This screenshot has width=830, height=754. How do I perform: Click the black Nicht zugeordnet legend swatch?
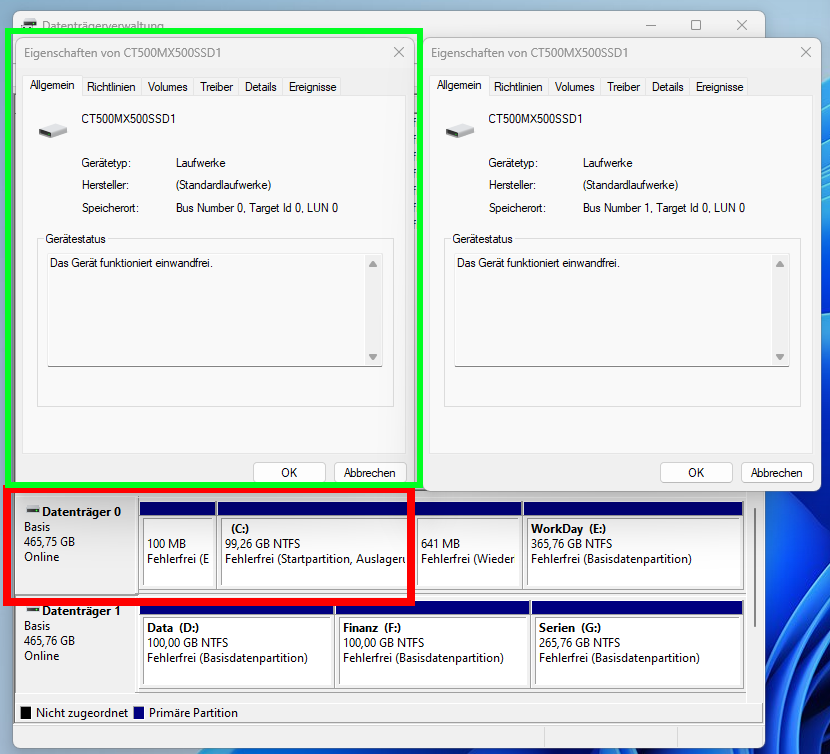[25, 713]
